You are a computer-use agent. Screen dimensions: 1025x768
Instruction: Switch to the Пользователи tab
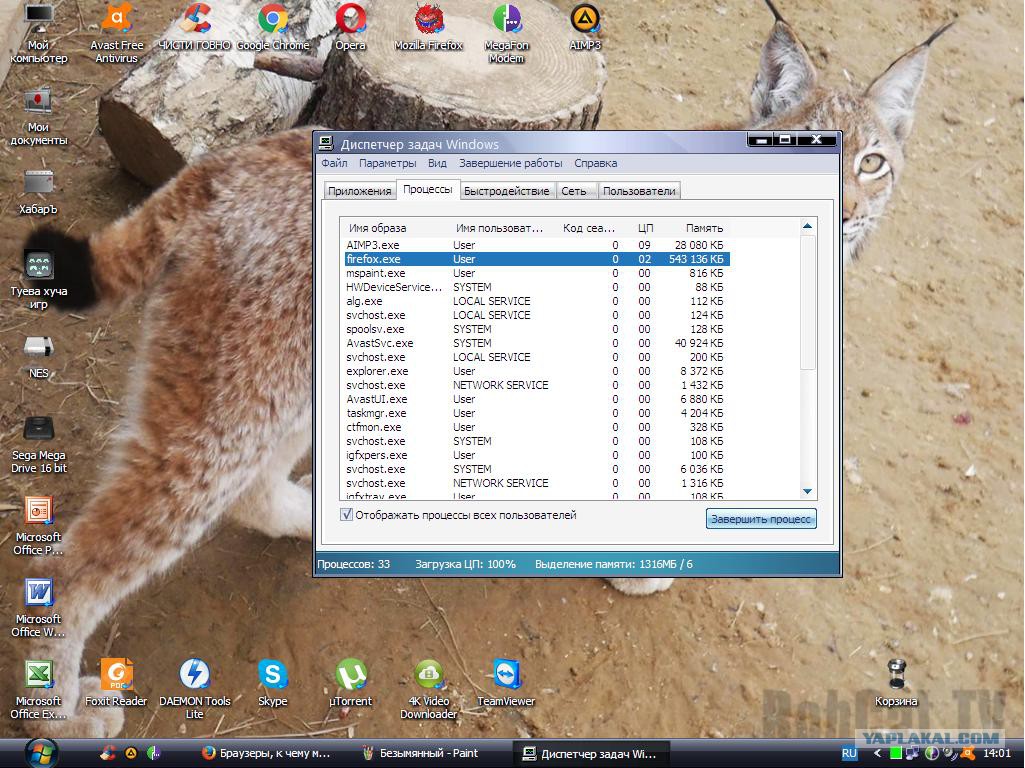coord(639,191)
